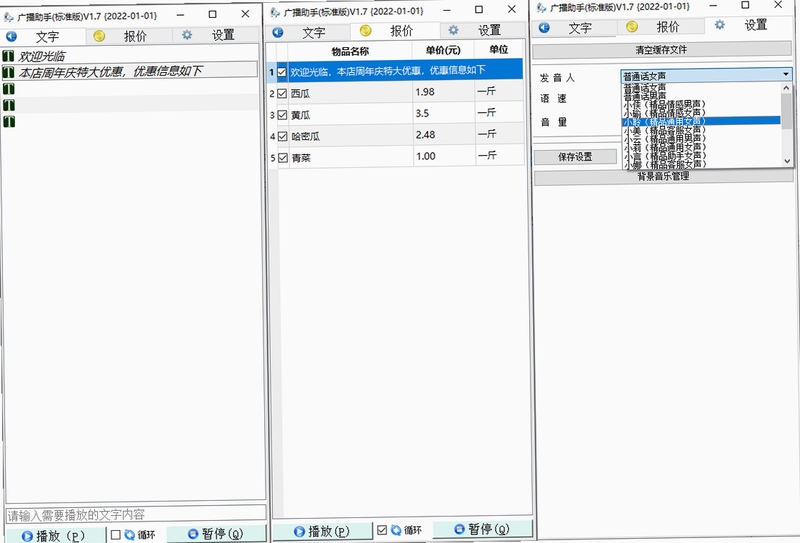
Task: Click the title bar app icon in the right window
Action: 541,7
